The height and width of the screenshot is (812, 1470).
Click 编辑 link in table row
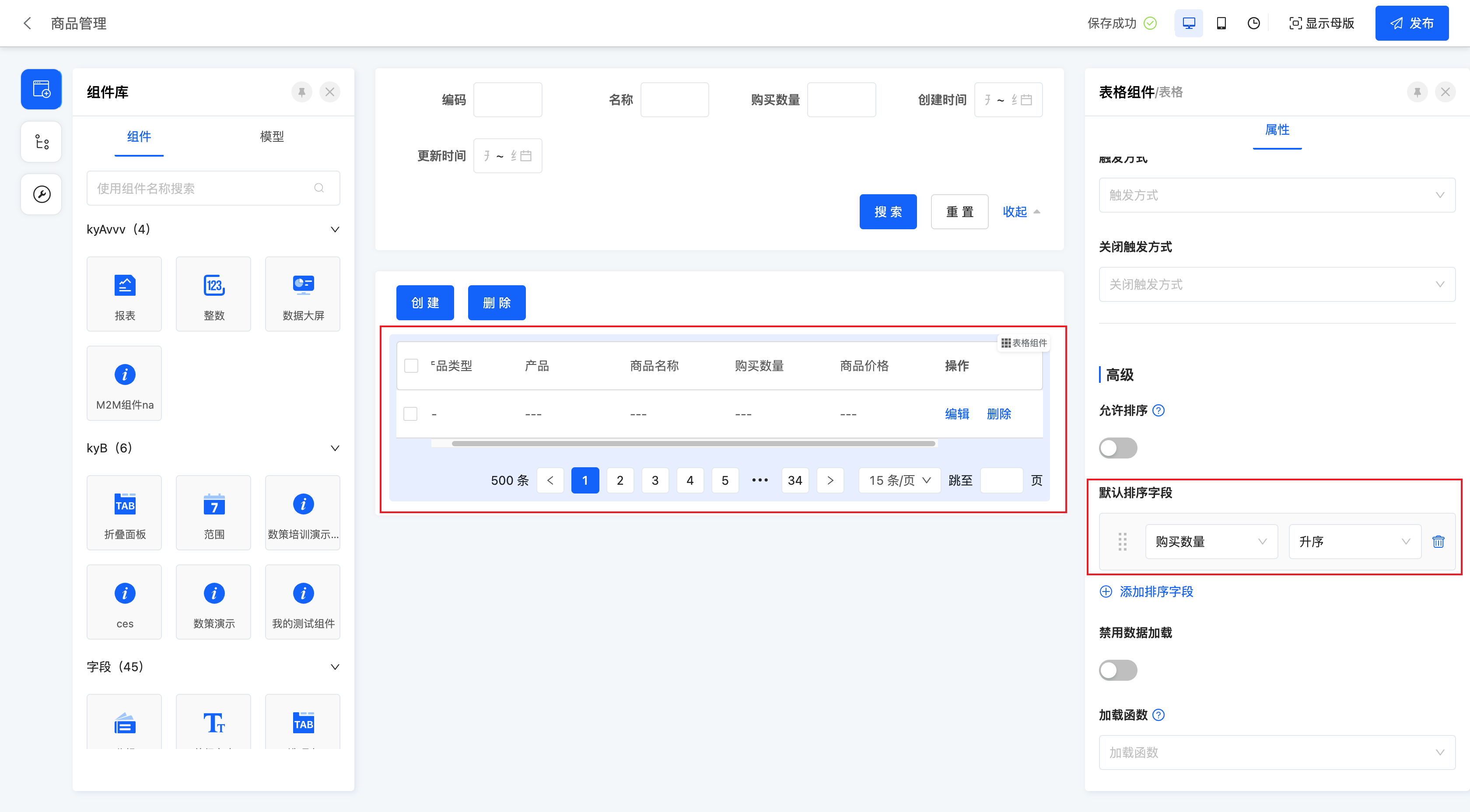(957, 414)
